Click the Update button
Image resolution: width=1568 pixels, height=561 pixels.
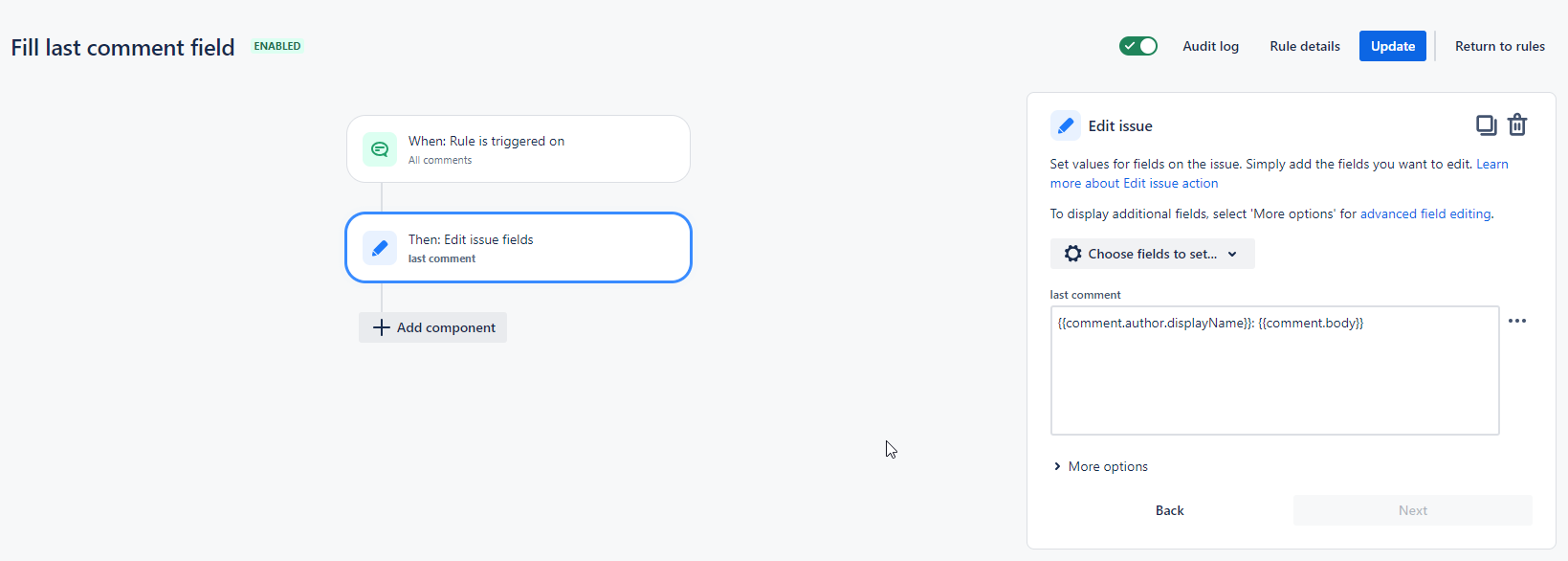[x=1392, y=46]
